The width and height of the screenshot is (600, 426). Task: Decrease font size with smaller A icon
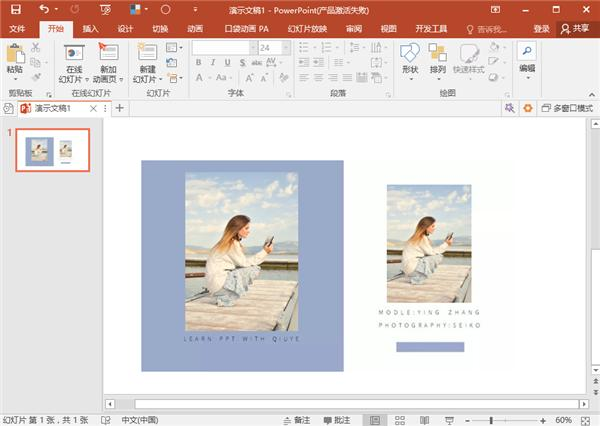pos(264,78)
